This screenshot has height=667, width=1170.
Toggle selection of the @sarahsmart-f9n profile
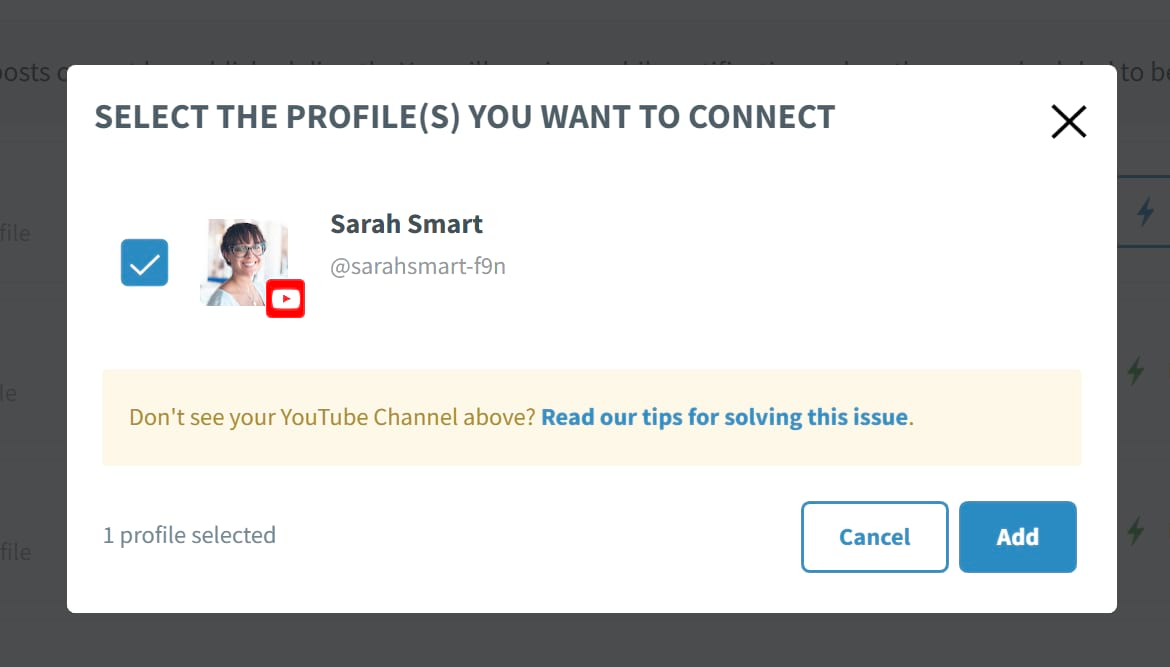click(144, 262)
